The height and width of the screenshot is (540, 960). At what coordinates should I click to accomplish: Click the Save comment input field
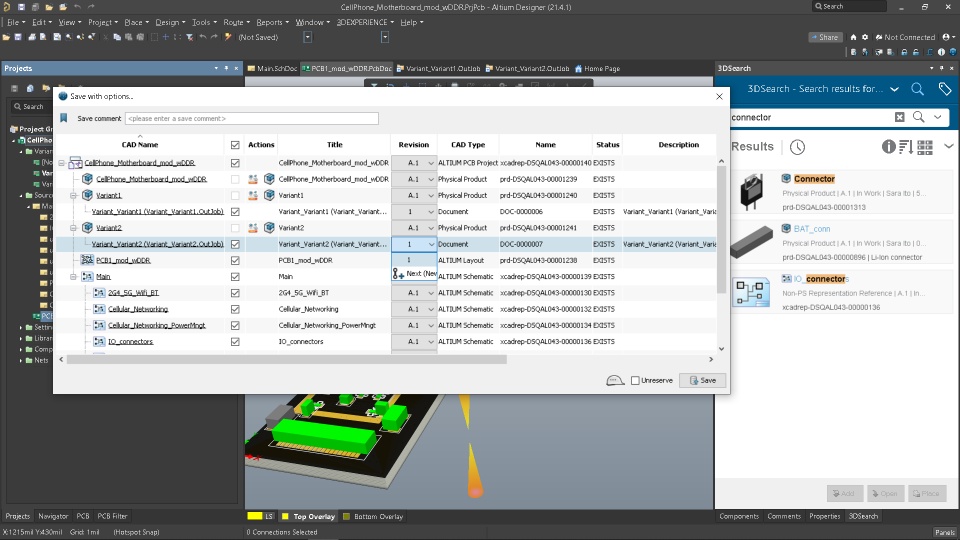252,118
